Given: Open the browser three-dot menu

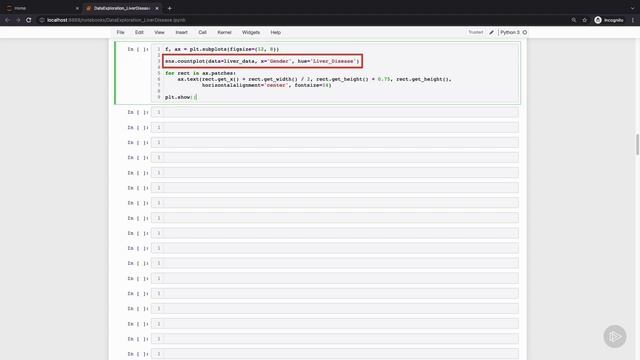Looking at the screenshot, I should coord(633,20).
